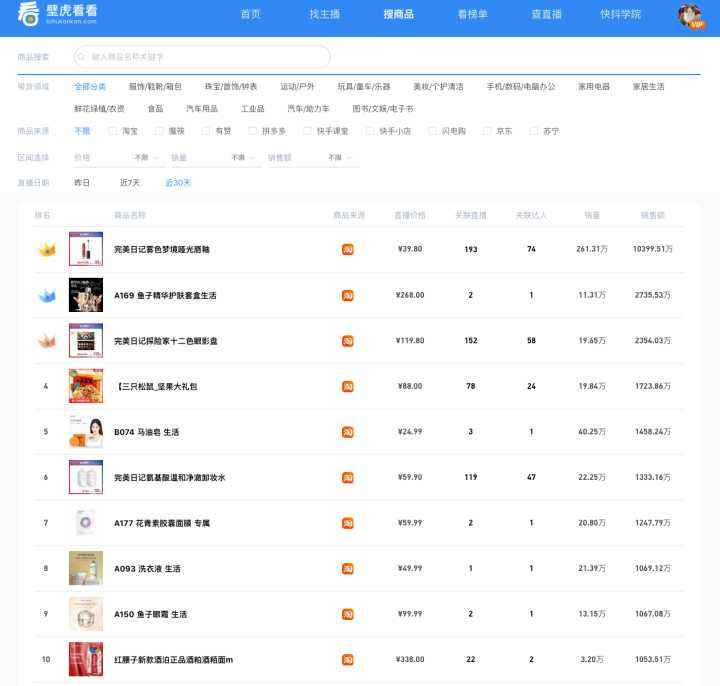Viewport: 720px width, 686px height.
Task: Click the blue crown second-place icon
Action: coord(46,295)
